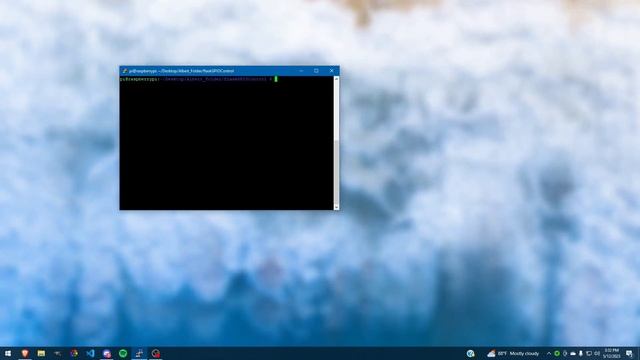Click the green circle tray icon
Screen dimensions: 640x360
coord(557,353)
